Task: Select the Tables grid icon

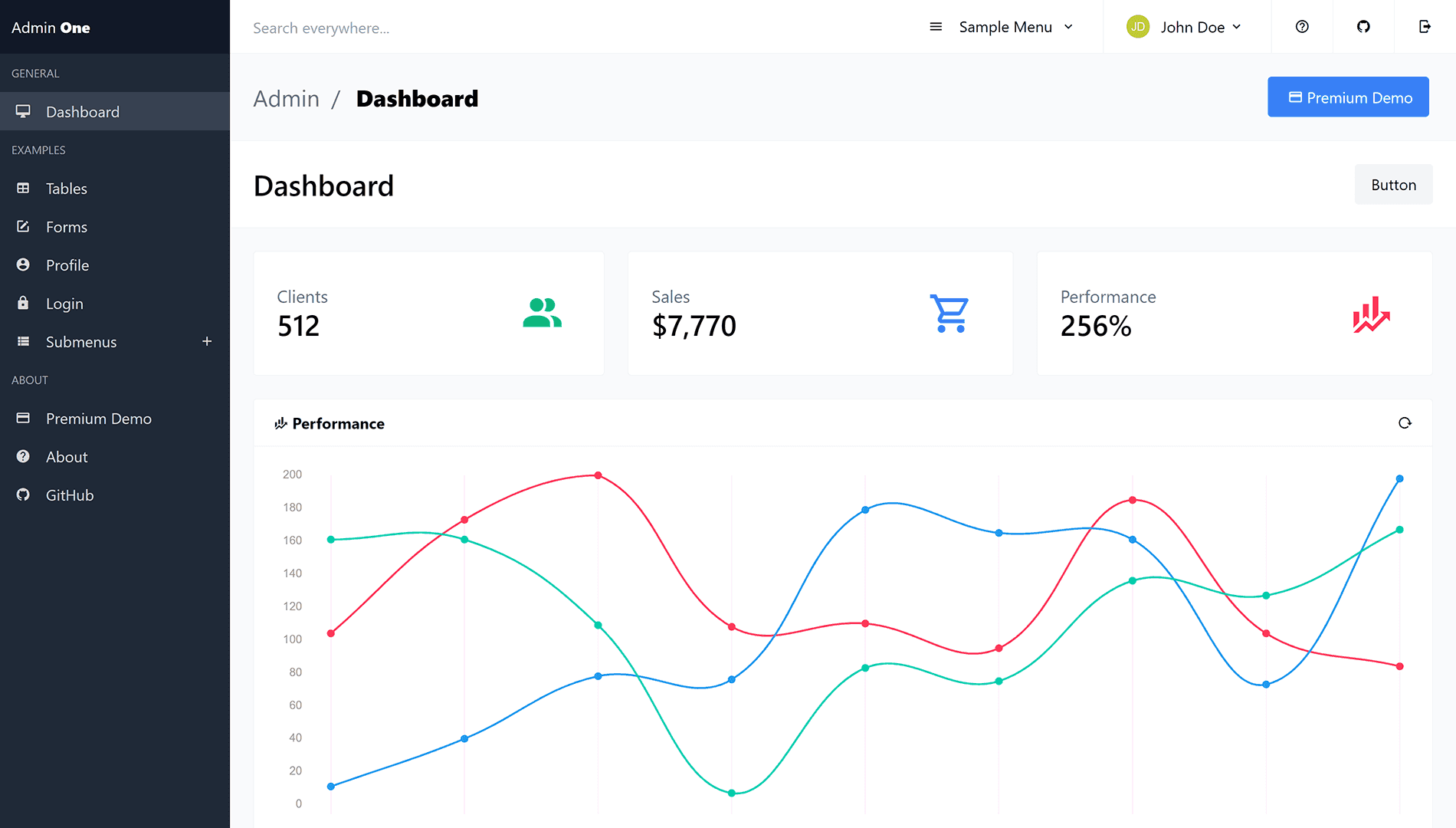Action: click(x=23, y=188)
